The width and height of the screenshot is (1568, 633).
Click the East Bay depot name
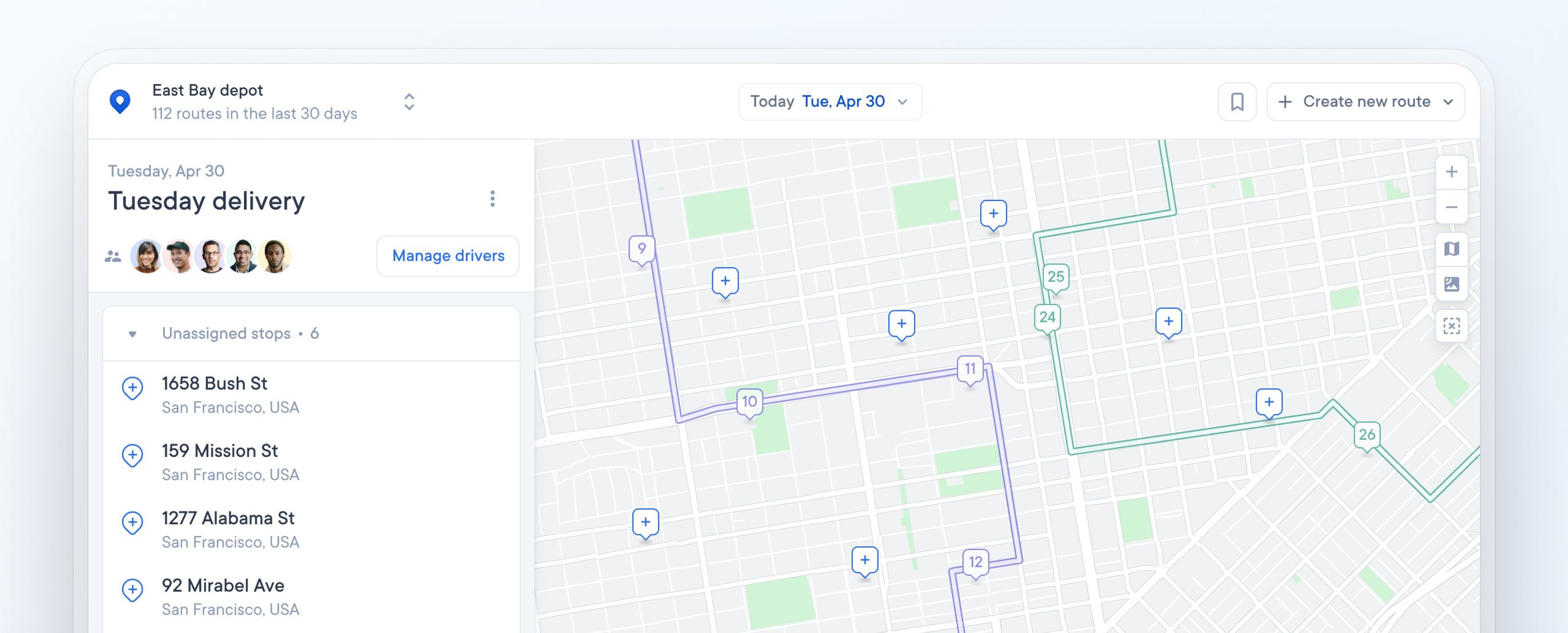point(208,90)
